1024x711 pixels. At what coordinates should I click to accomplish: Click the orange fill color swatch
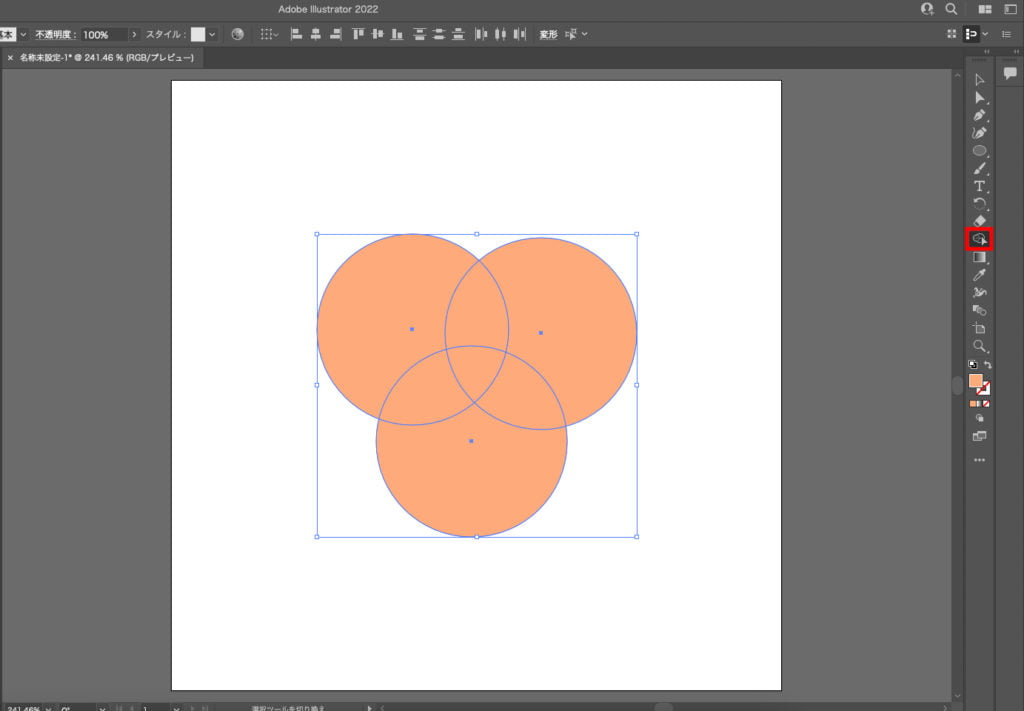975,381
